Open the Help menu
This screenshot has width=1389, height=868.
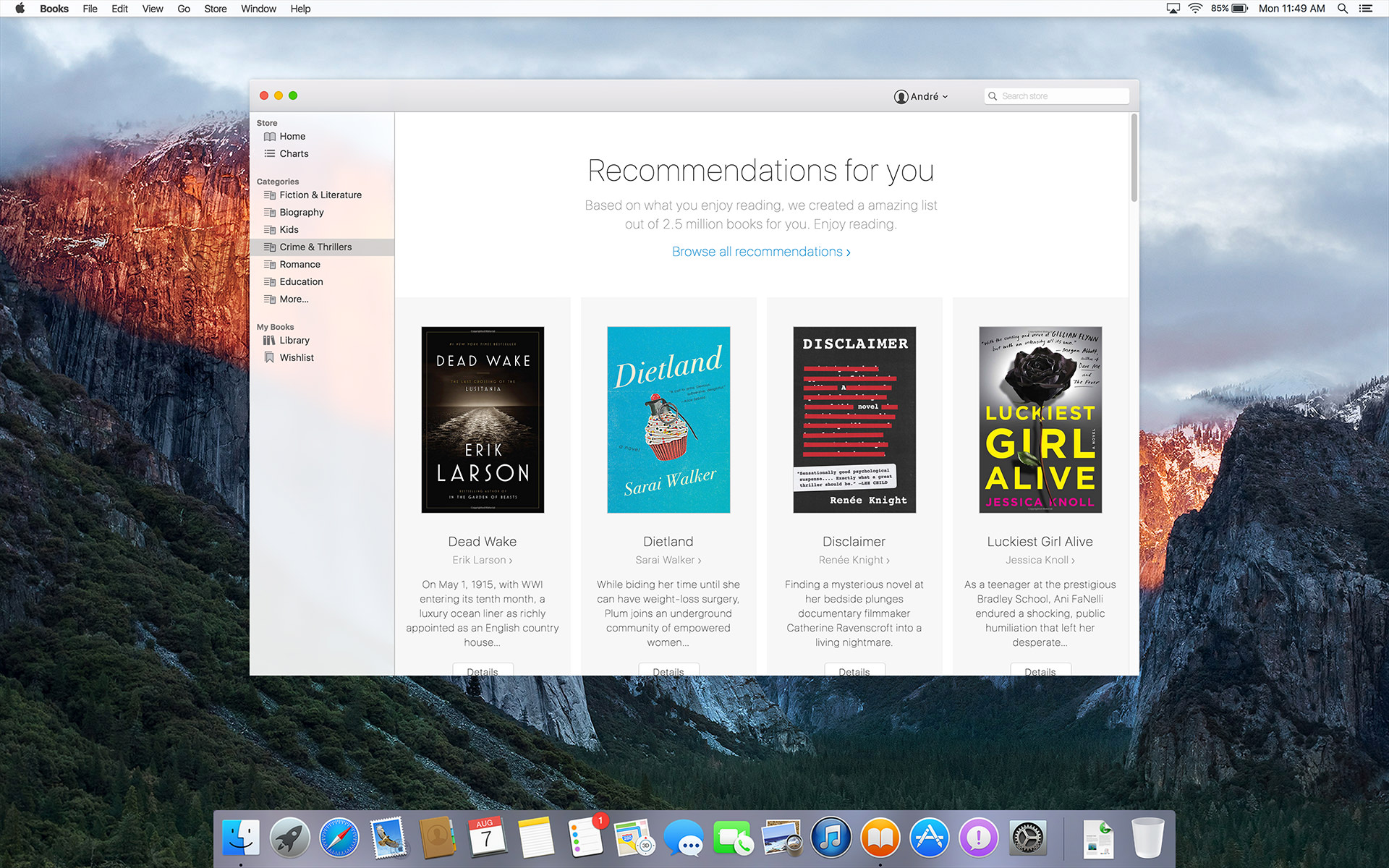pyautogui.click(x=300, y=9)
